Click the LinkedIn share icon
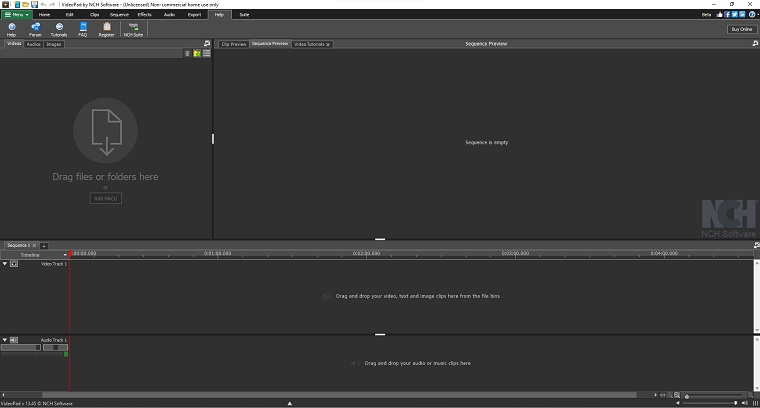Screen dimensions: 760x408 click(742, 15)
